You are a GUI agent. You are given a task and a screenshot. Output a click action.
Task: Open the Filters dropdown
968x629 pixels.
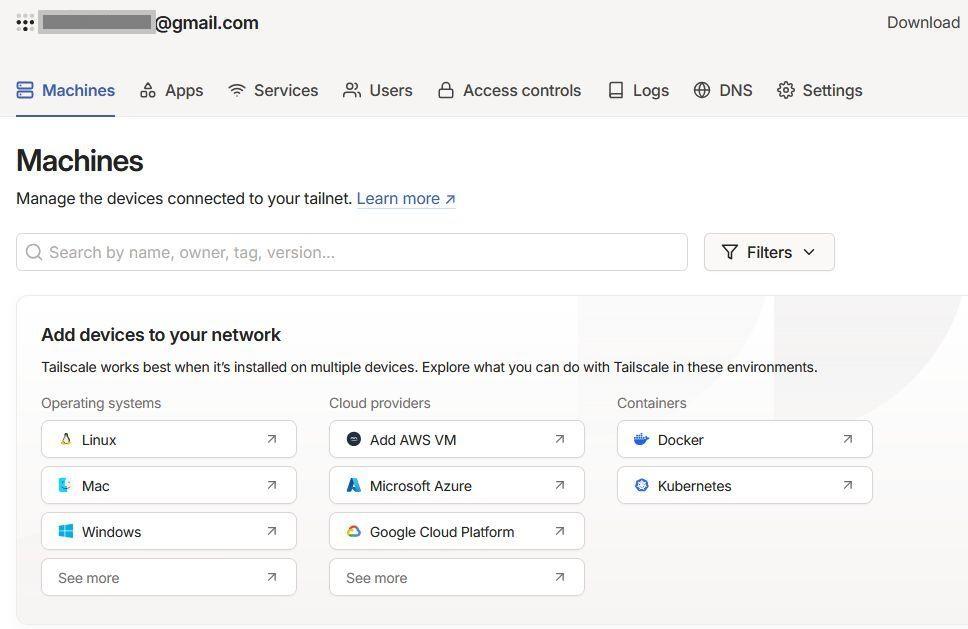pos(768,252)
